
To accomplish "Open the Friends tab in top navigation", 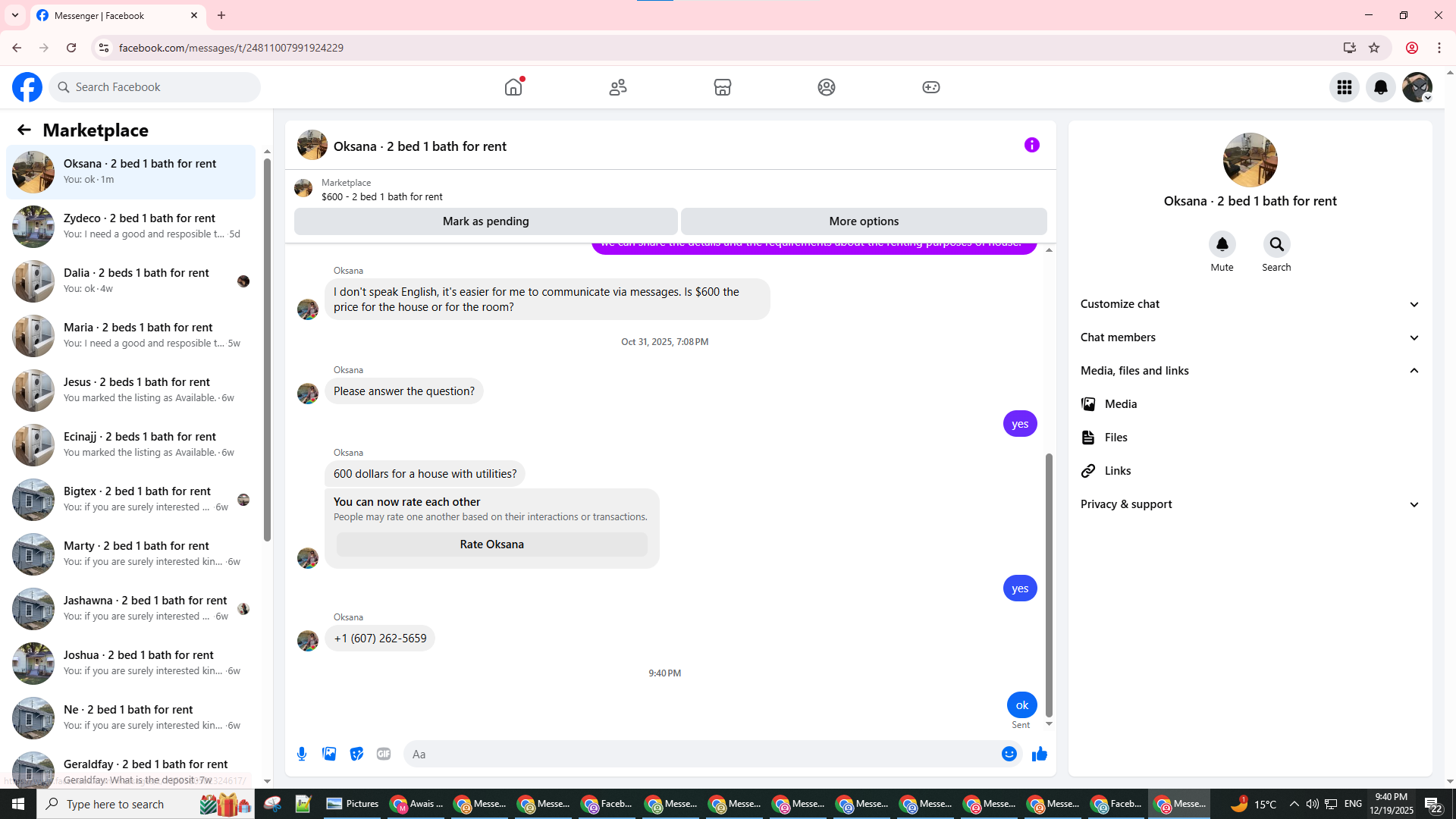I will (618, 87).
